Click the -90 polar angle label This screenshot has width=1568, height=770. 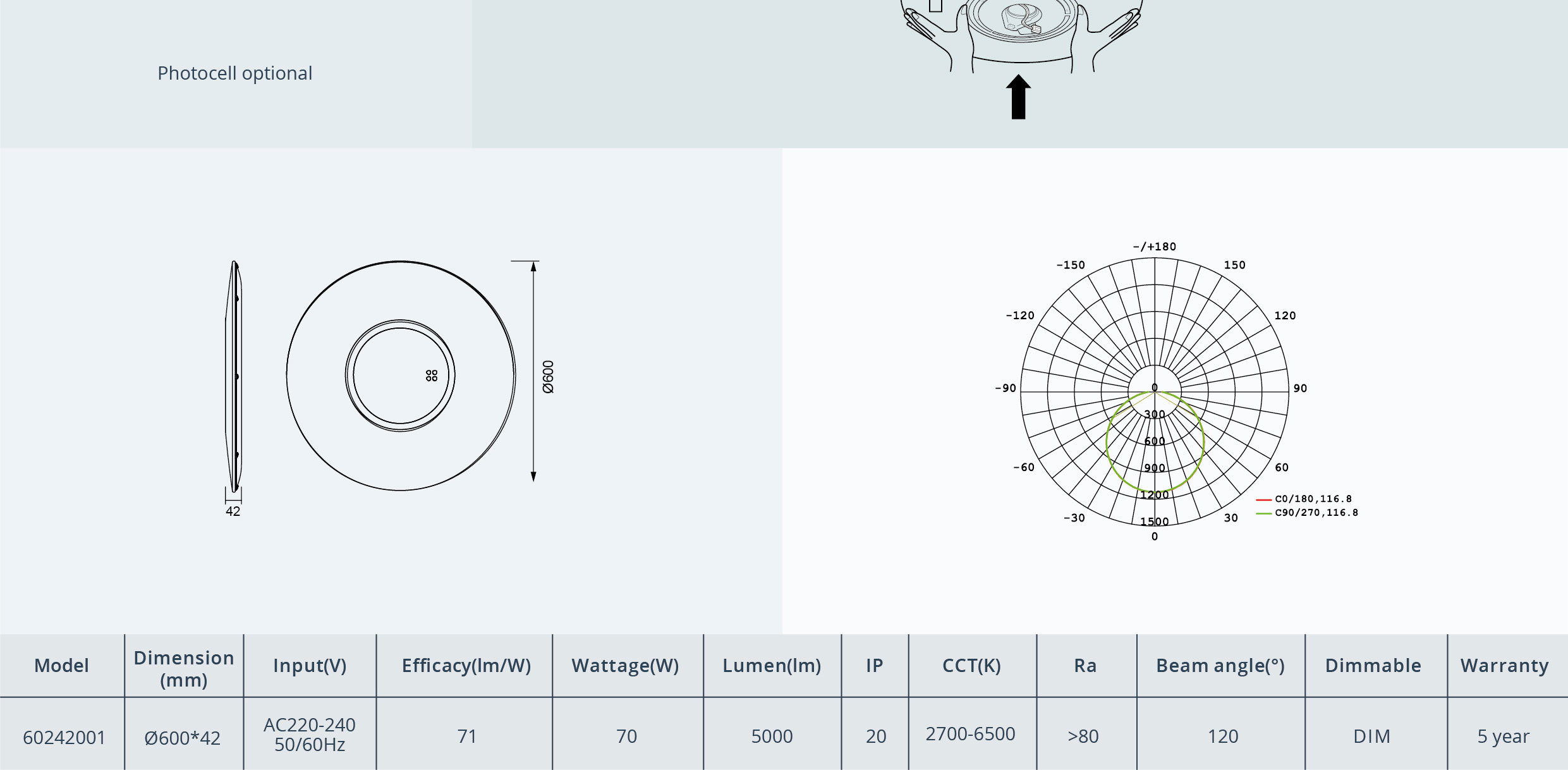pyautogui.click(x=1006, y=388)
